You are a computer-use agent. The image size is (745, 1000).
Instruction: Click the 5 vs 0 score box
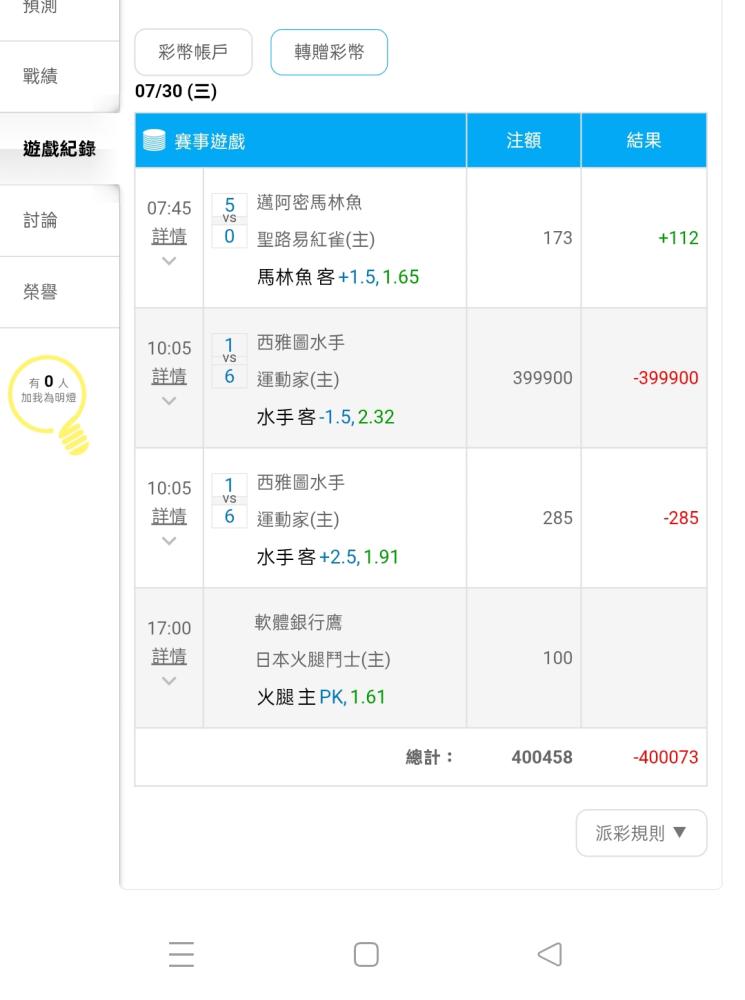pyautogui.click(x=229, y=221)
